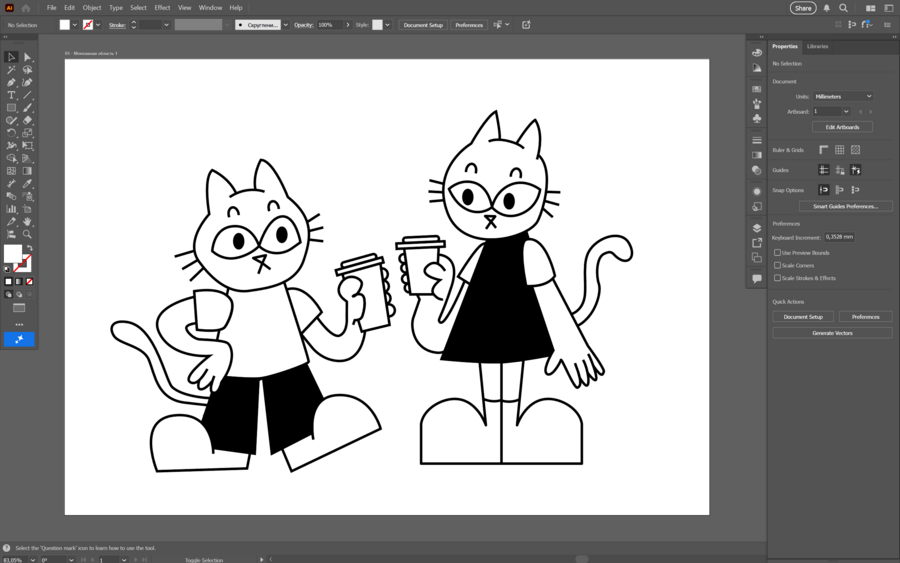Open the Opacity 100% dropdown arrow

pyautogui.click(x=348, y=25)
